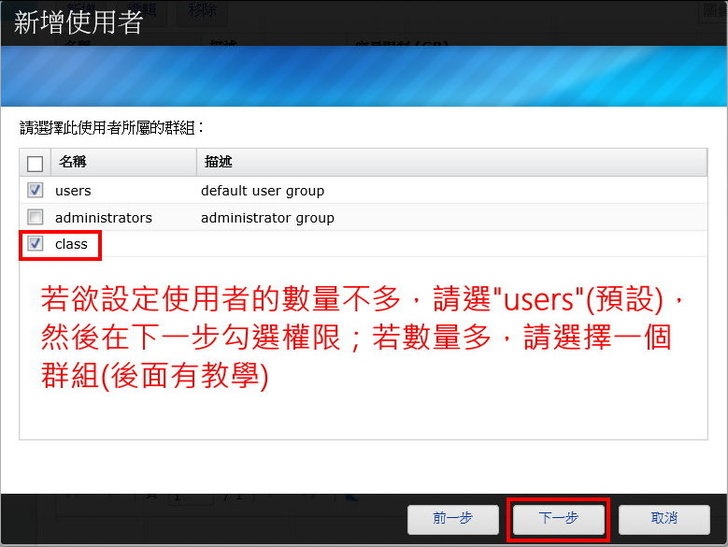
Task: Click the 'default user group' description cell
Action: point(262,190)
